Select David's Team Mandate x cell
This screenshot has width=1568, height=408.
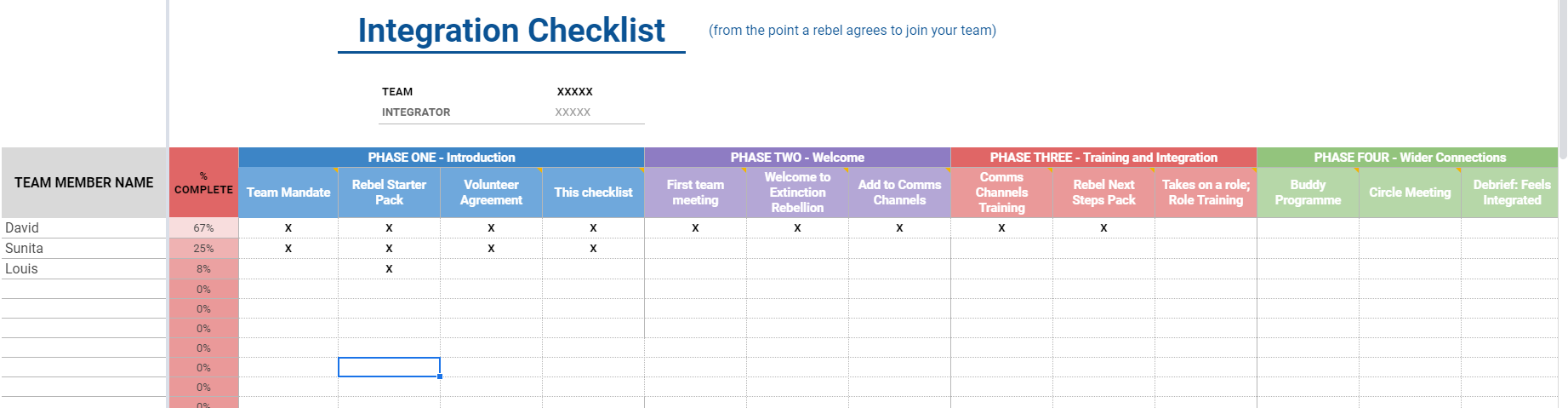(288, 227)
